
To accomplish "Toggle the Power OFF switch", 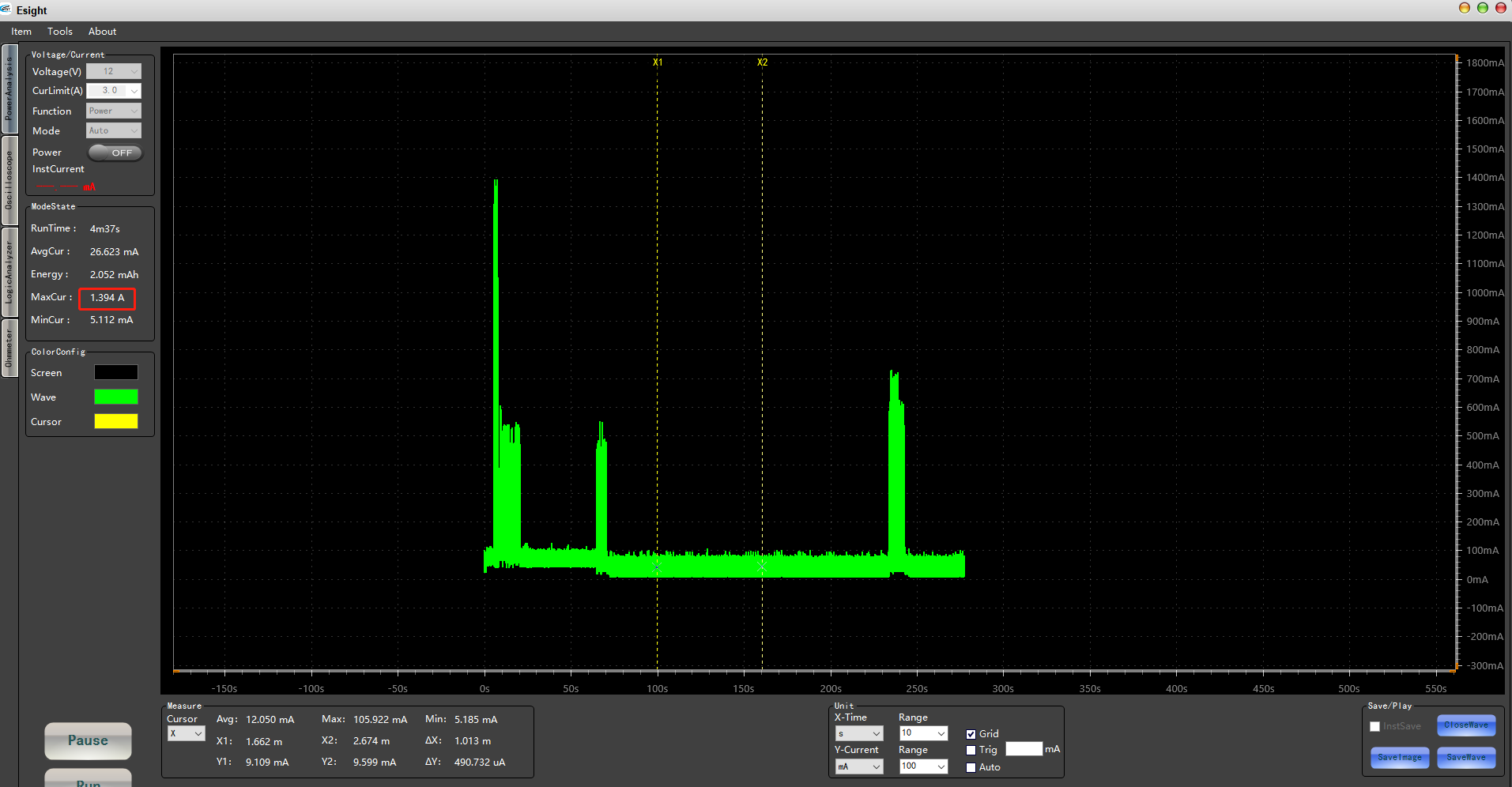I will pyautogui.click(x=115, y=153).
